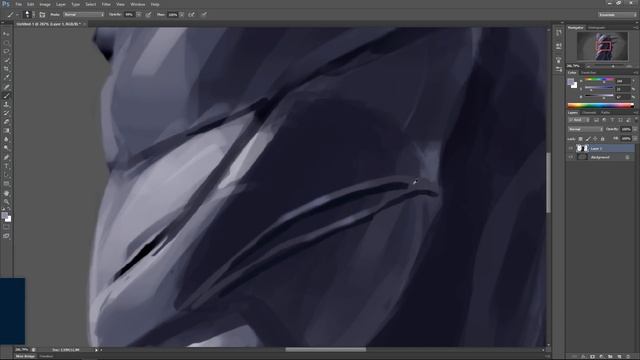This screenshot has height=360, width=640.
Task: Open the Flow slider dropdown arrow
Action: tap(182, 14)
